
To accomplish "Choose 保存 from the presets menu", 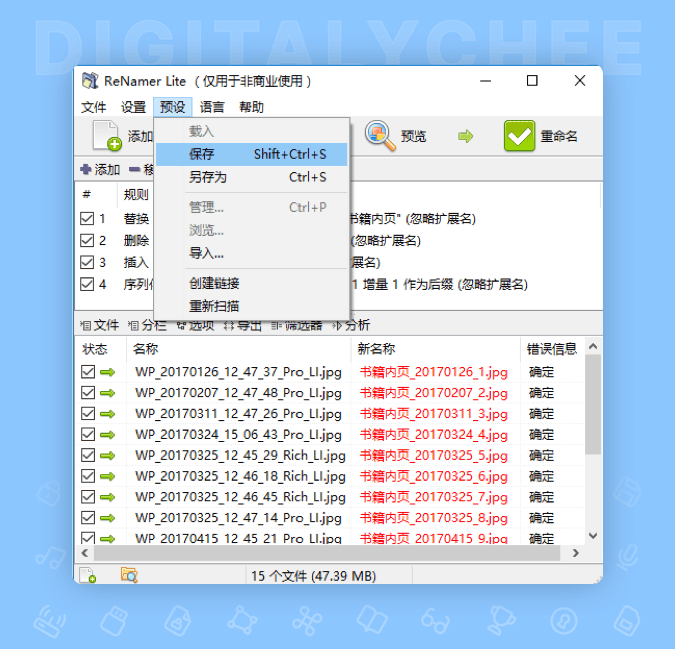I will pyautogui.click(x=252, y=154).
